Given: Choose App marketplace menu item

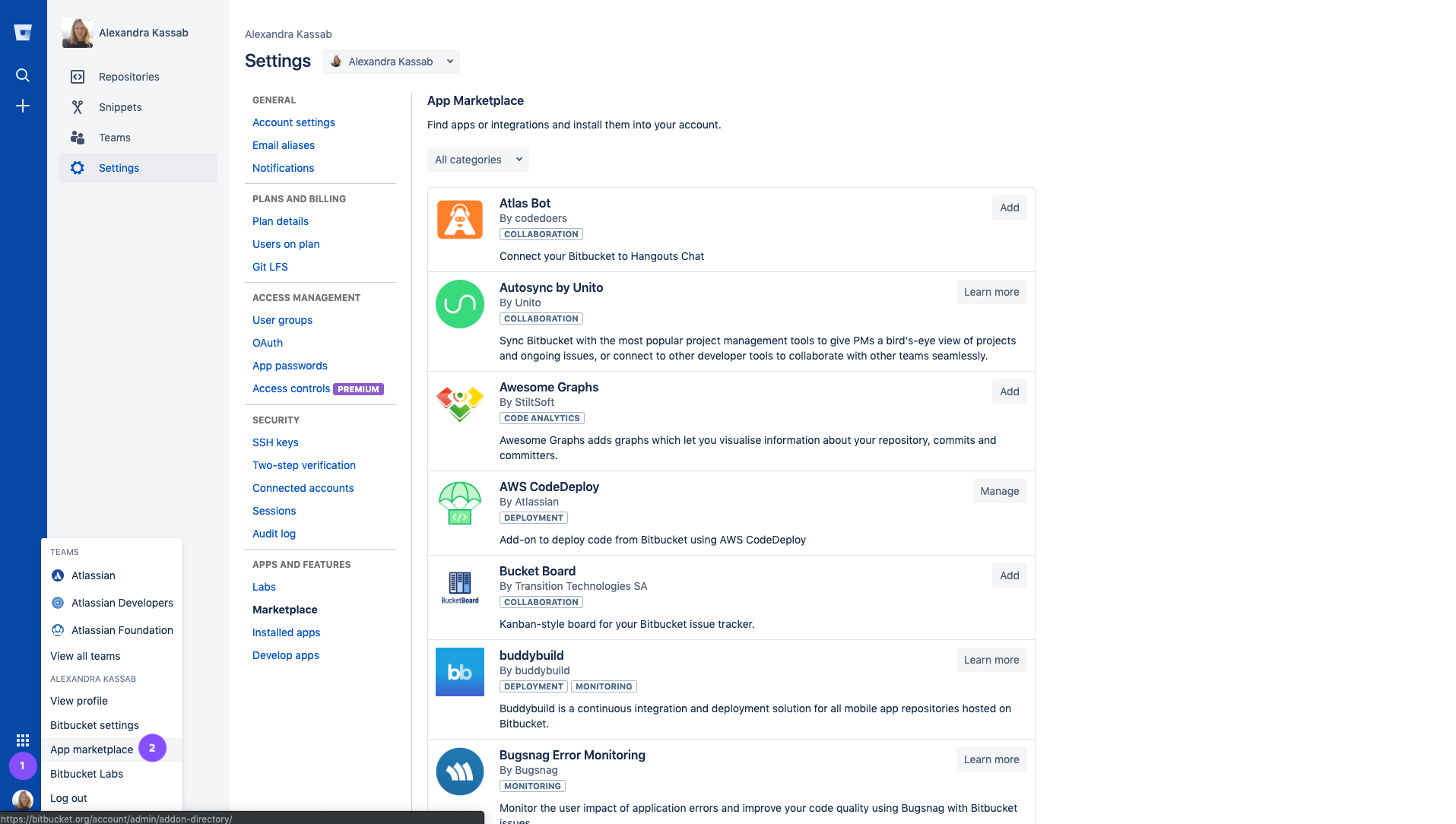Looking at the screenshot, I should pos(112,750).
